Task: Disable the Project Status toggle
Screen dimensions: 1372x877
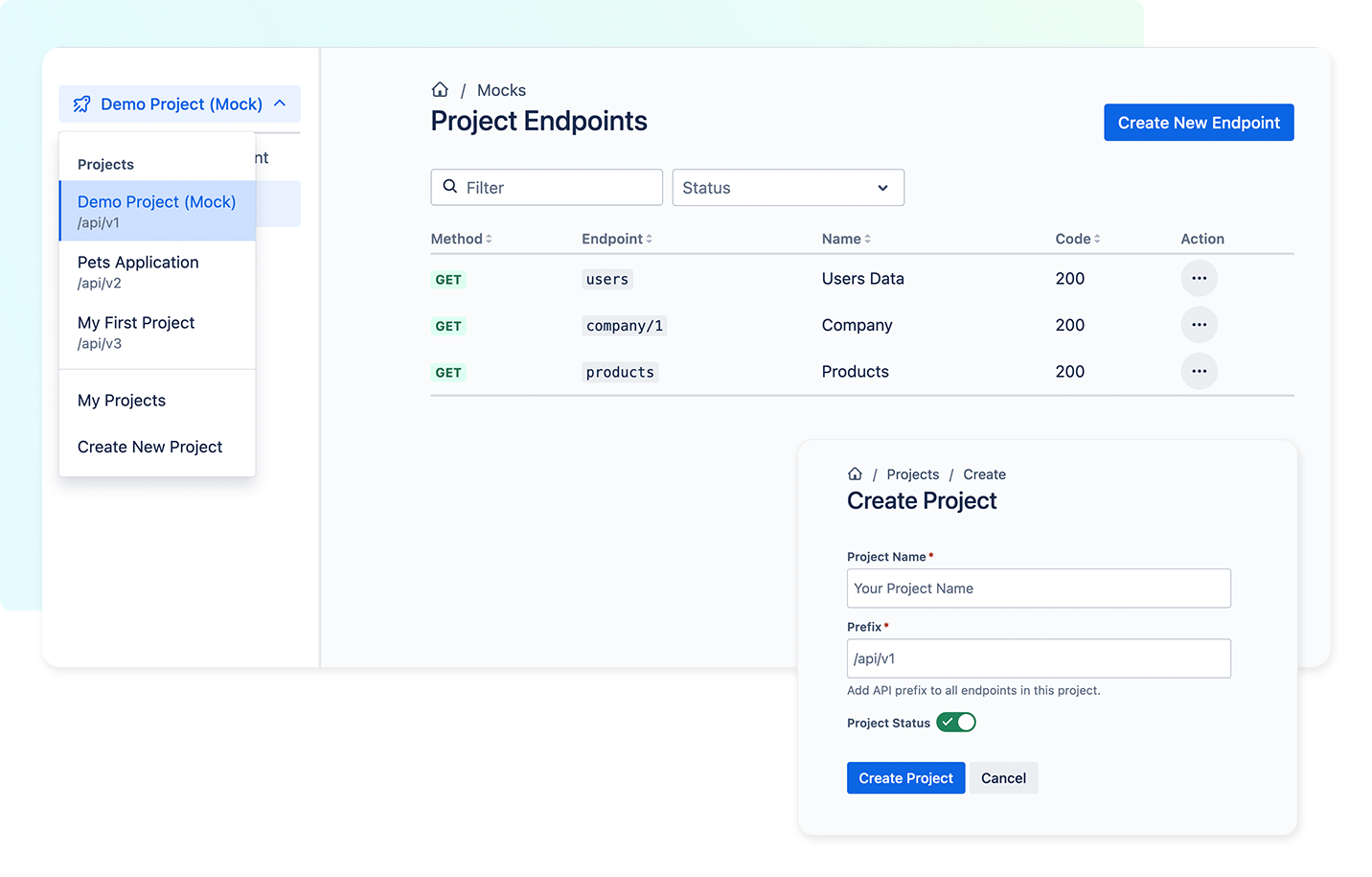Action: [956, 722]
